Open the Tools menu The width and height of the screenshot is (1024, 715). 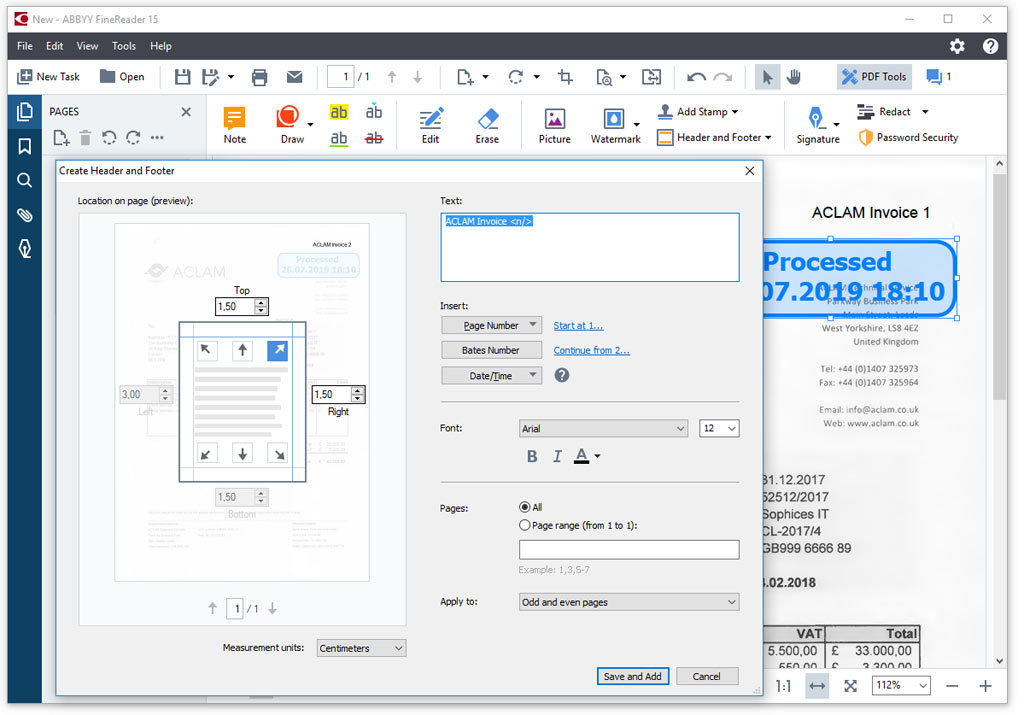pos(124,46)
